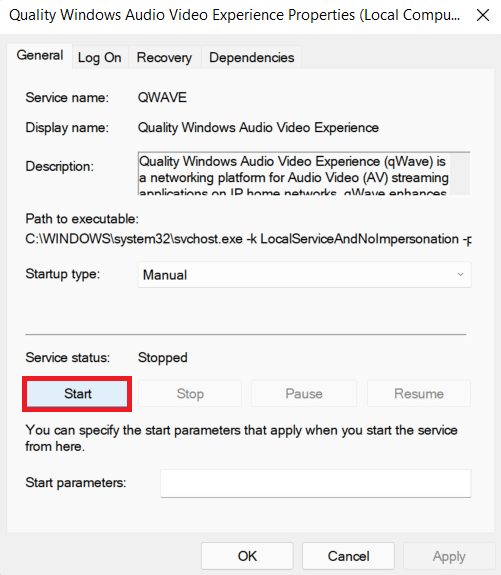Click the "Service status:" label

coord(67,358)
